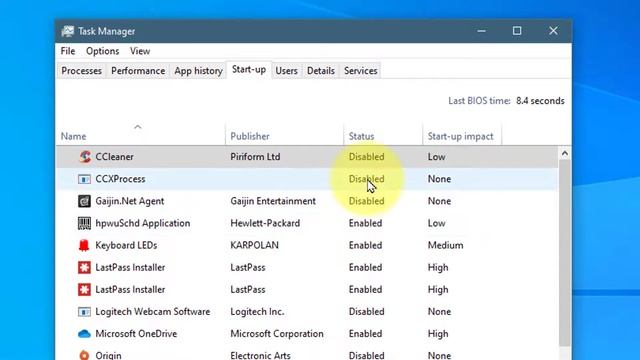Screen dimensions: 640x360
Task: Click the CCleaner app icon
Action: [85, 157]
